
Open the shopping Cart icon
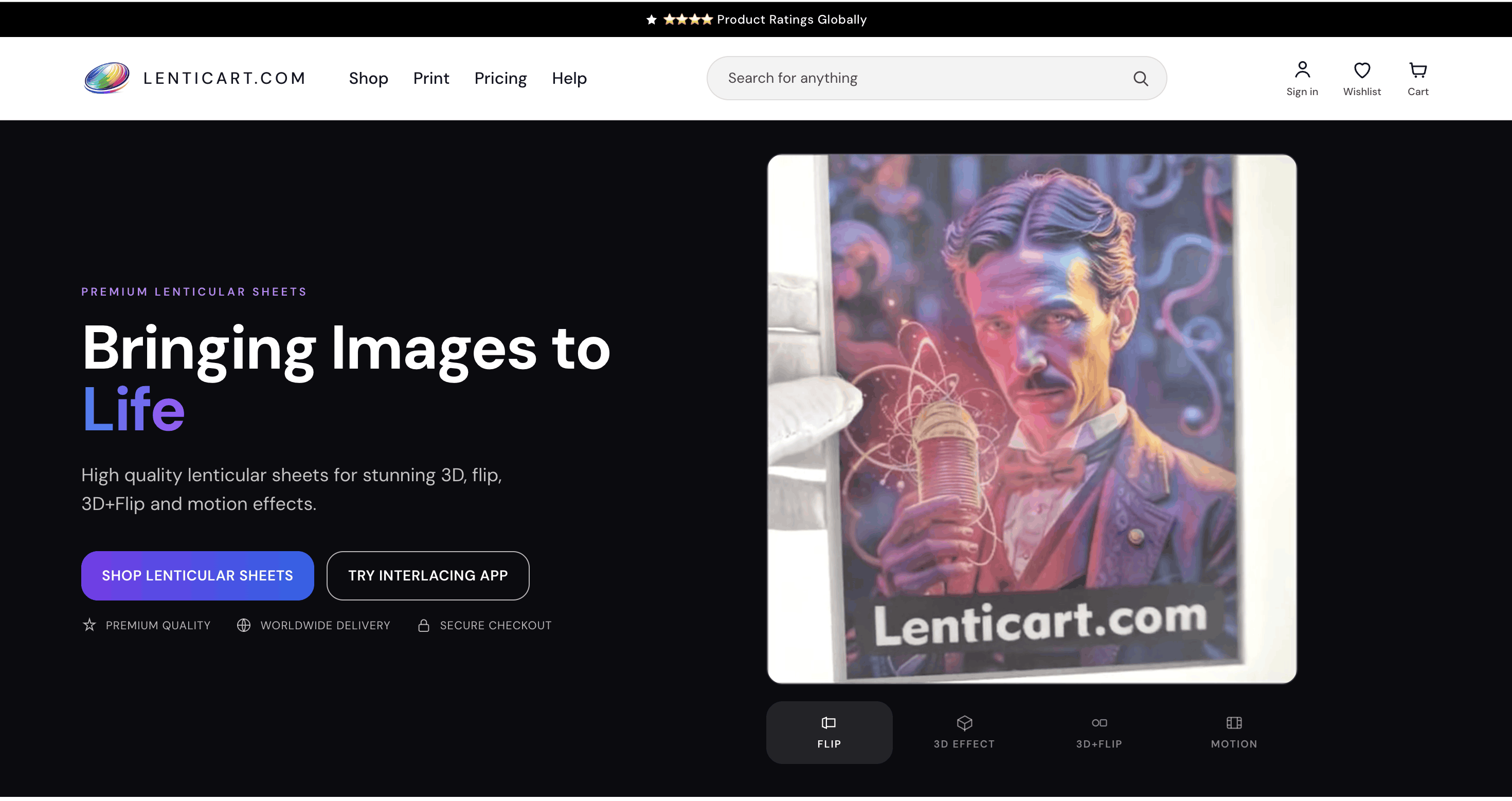1417,70
